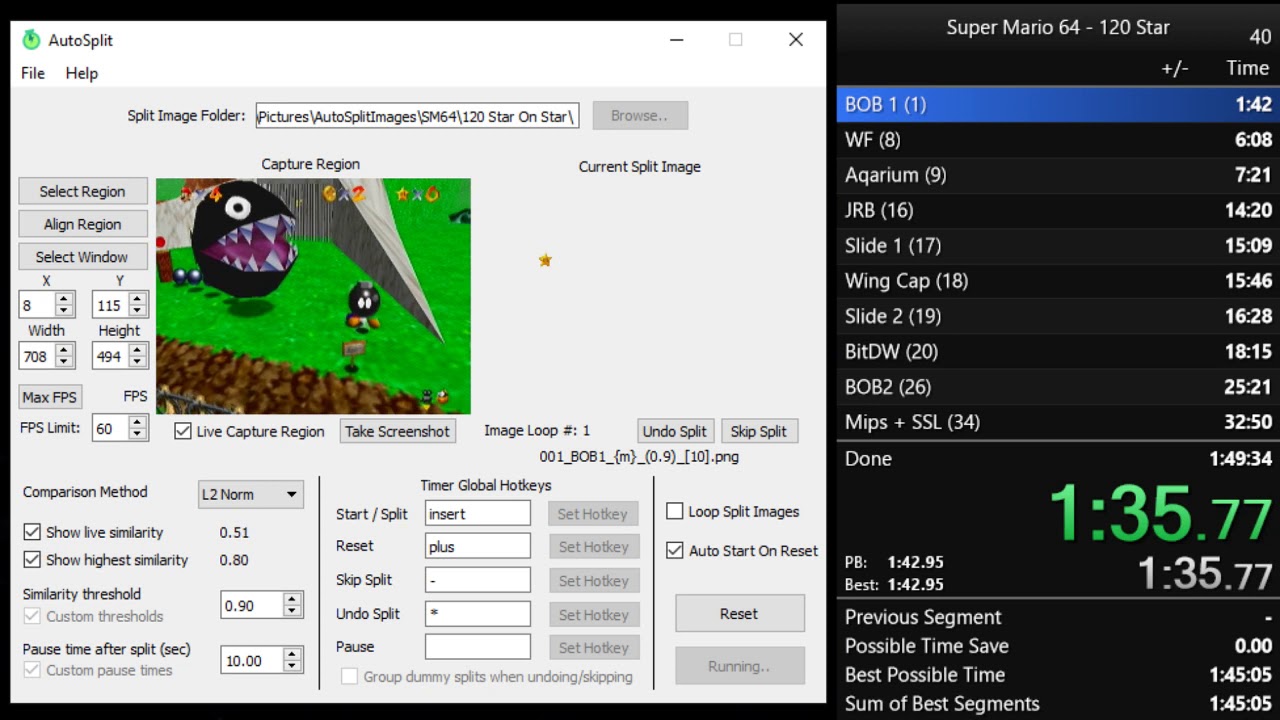Open the Help menu
Screen dimensions: 1280x720
click(82, 73)
